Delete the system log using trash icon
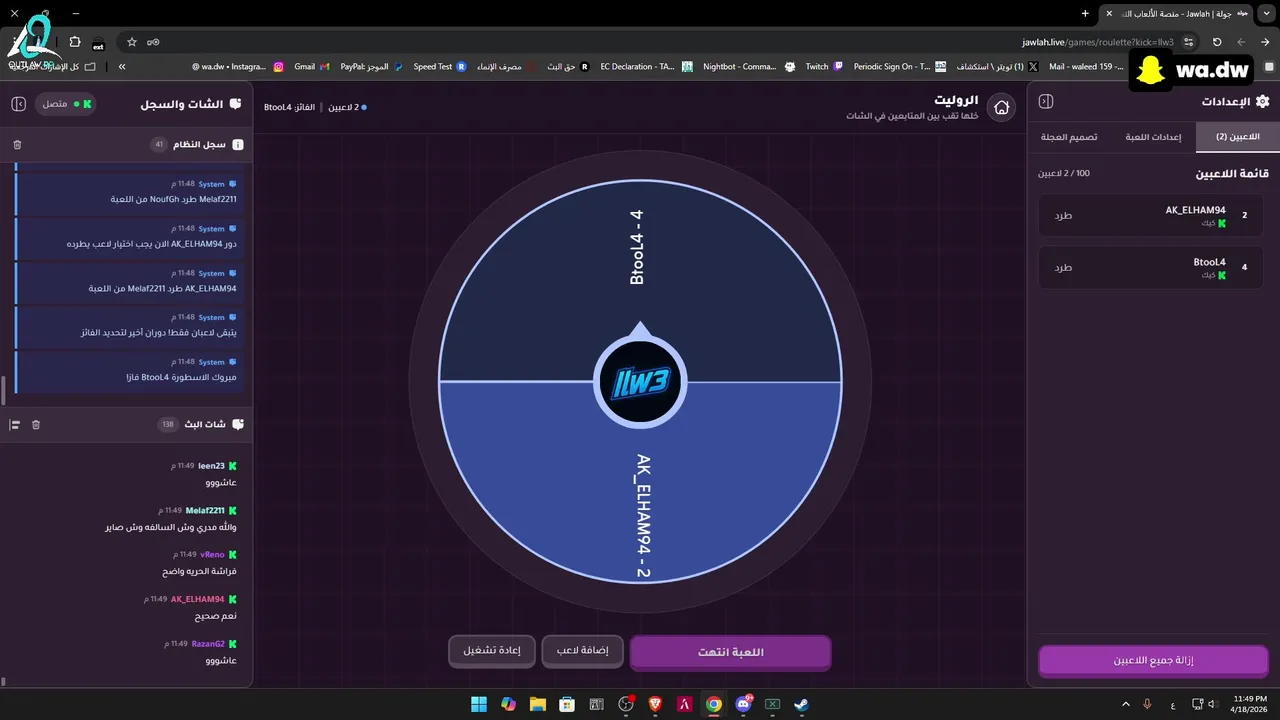 pyautogui.click(x=17, y=145)
